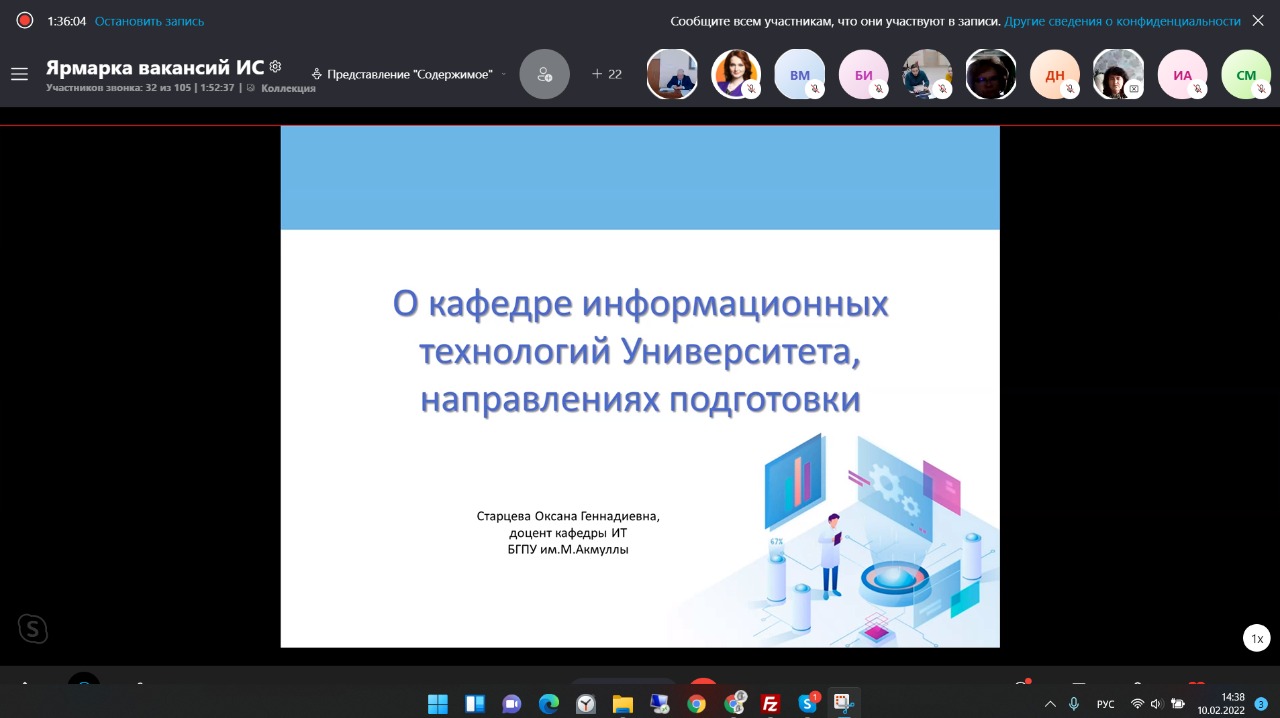Select participant avatar with initials ВМ
This screenshot has height=718, width=1280.
(799, 75)
